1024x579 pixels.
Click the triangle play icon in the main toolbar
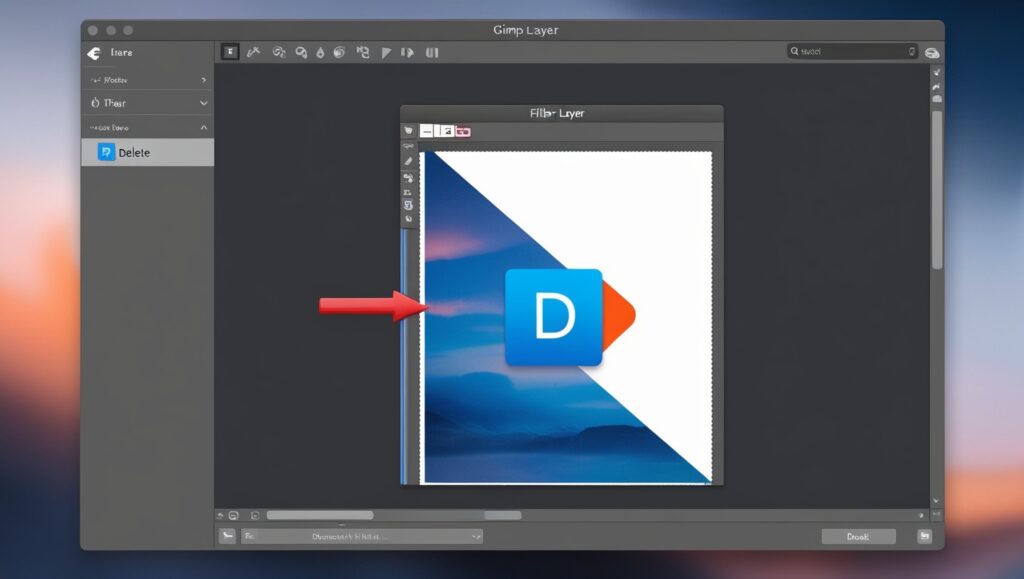tap(386, 53)
